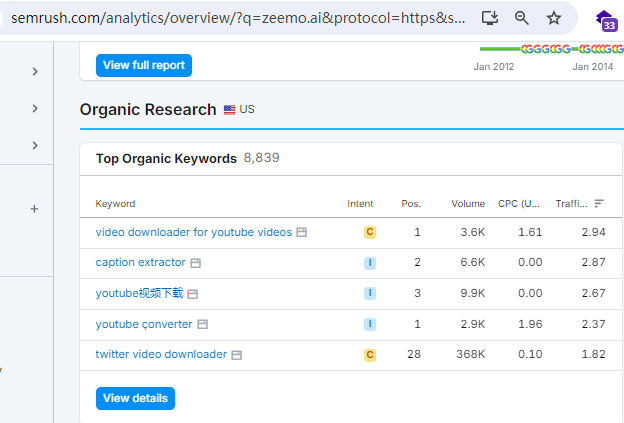Viewport: 624px width, 423px height.
Task: Click the 9.9K volume value
Action: (x=473, y=293)
